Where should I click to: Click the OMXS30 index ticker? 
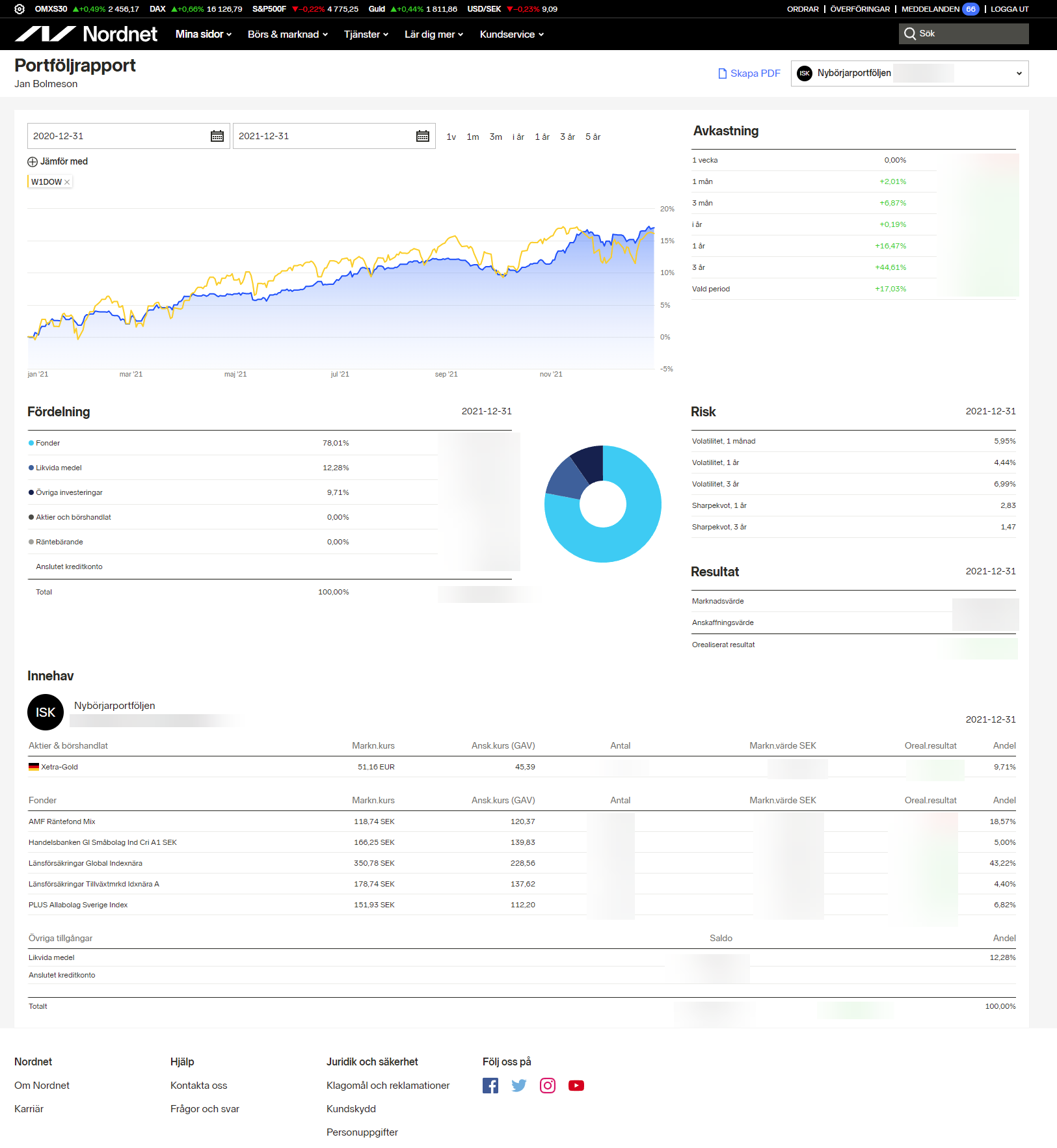[x=87, y=9]
